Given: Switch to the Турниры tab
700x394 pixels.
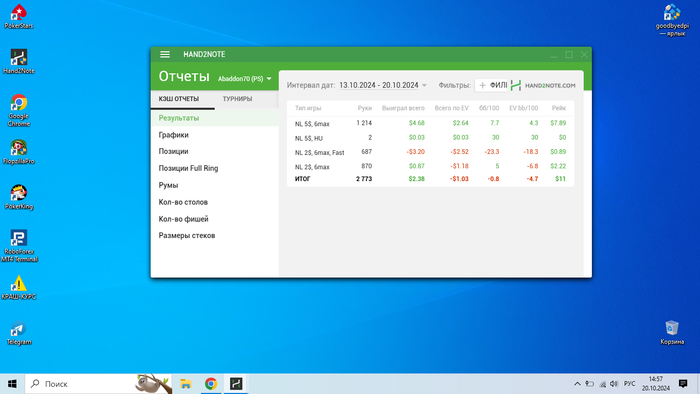Looking at the screenshot, I should coord(237,99).
